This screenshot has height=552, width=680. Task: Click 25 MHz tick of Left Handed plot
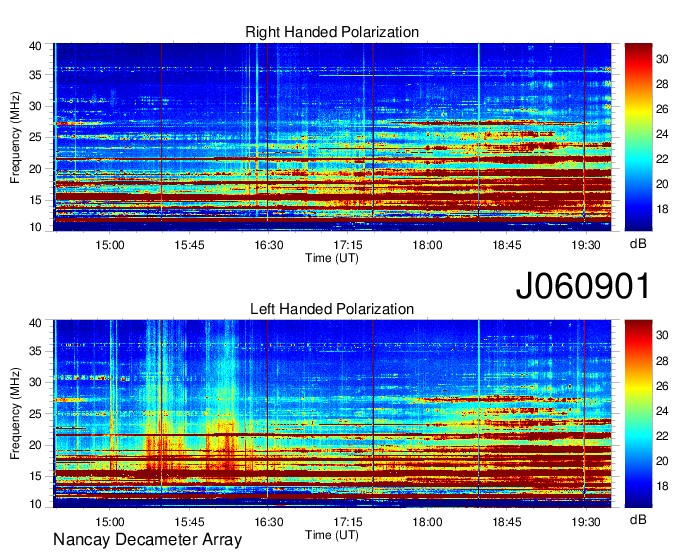(36, 414)
